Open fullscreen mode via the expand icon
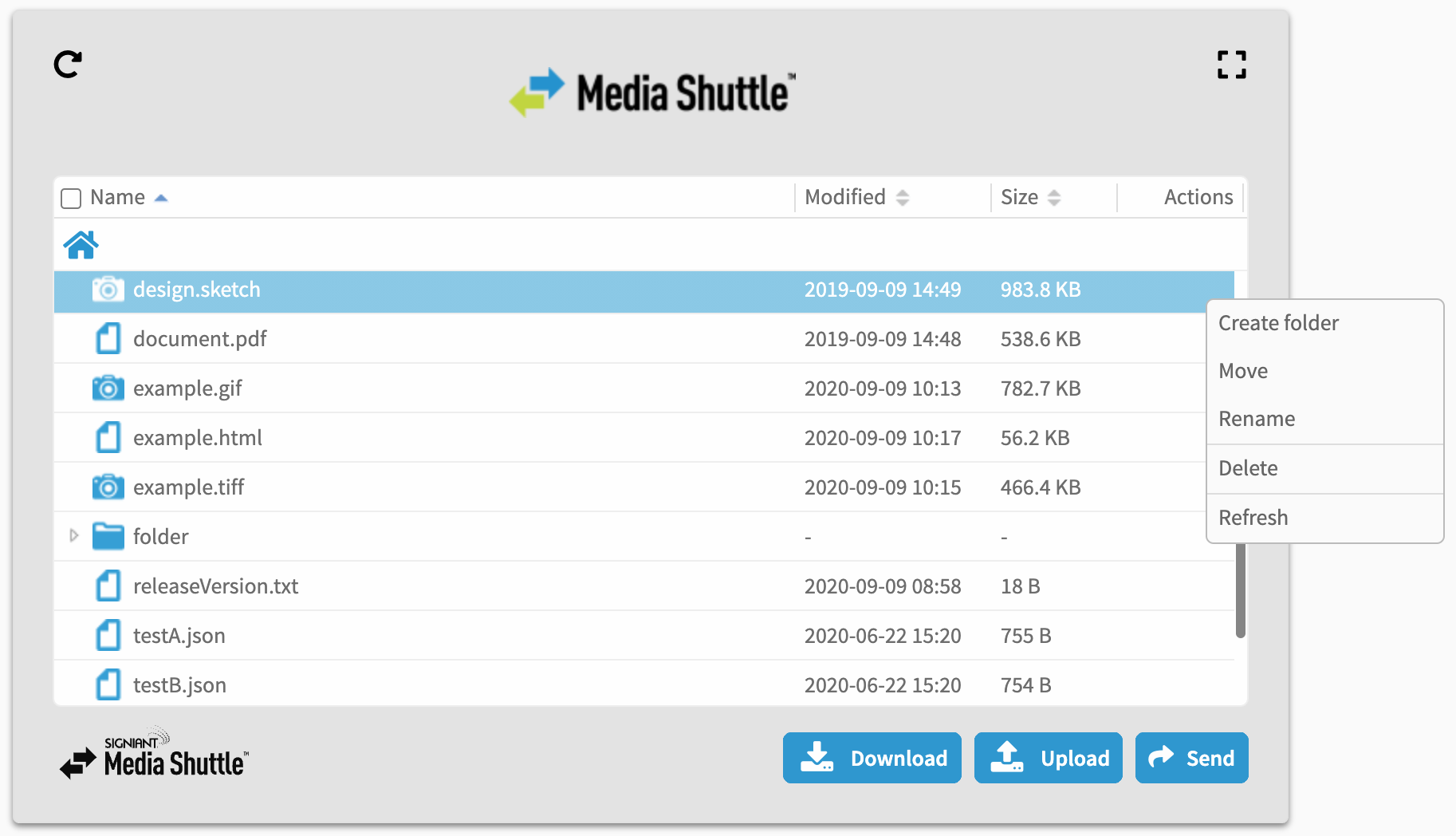This screenshot has width=1456, height=836. click(1232, 65)
